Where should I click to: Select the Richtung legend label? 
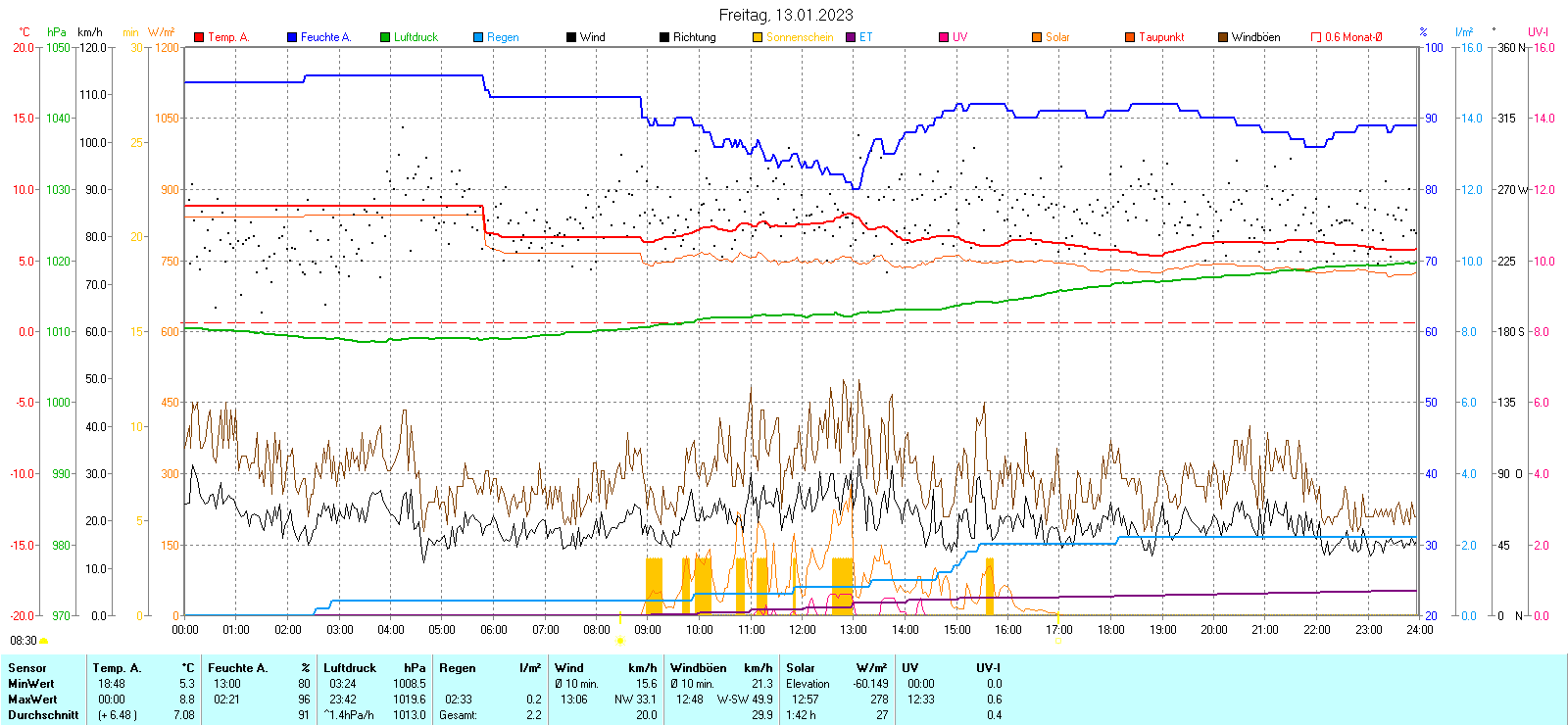694,37
